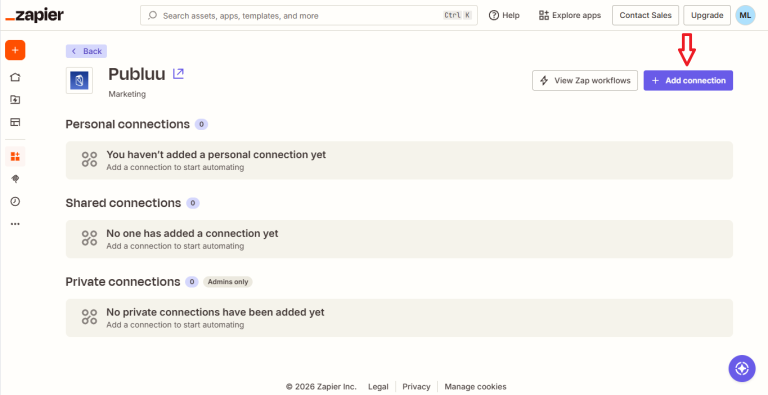This screenshot has height=395, width=768.
Task: Open Publuu external link icon
Action: coord(178,74)
